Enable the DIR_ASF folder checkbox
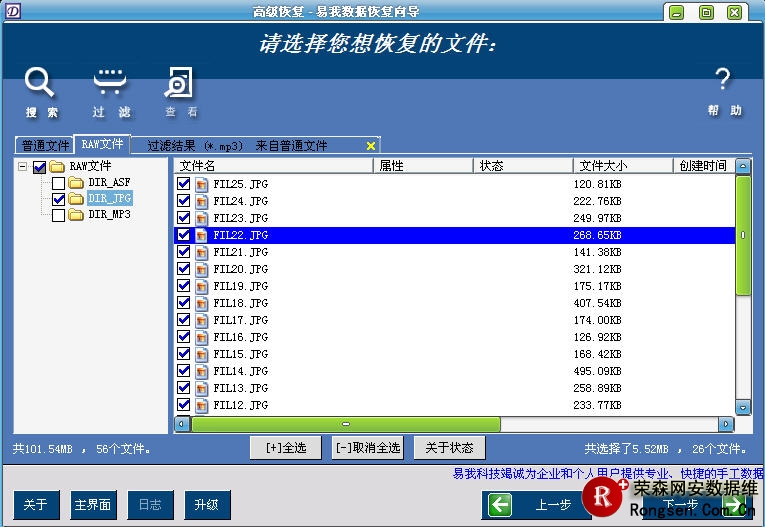Image resolution: width=765 pixels, height=527 pixels. coord(58,183)
